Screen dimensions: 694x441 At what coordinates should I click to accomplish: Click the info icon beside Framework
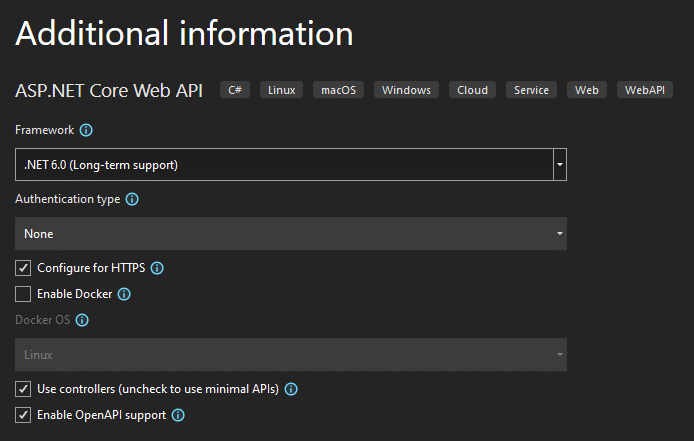click(x=86, y=130)
